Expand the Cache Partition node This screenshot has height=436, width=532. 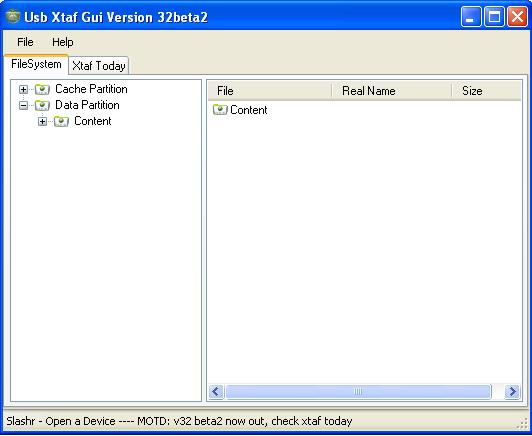(x=23, y=90)
